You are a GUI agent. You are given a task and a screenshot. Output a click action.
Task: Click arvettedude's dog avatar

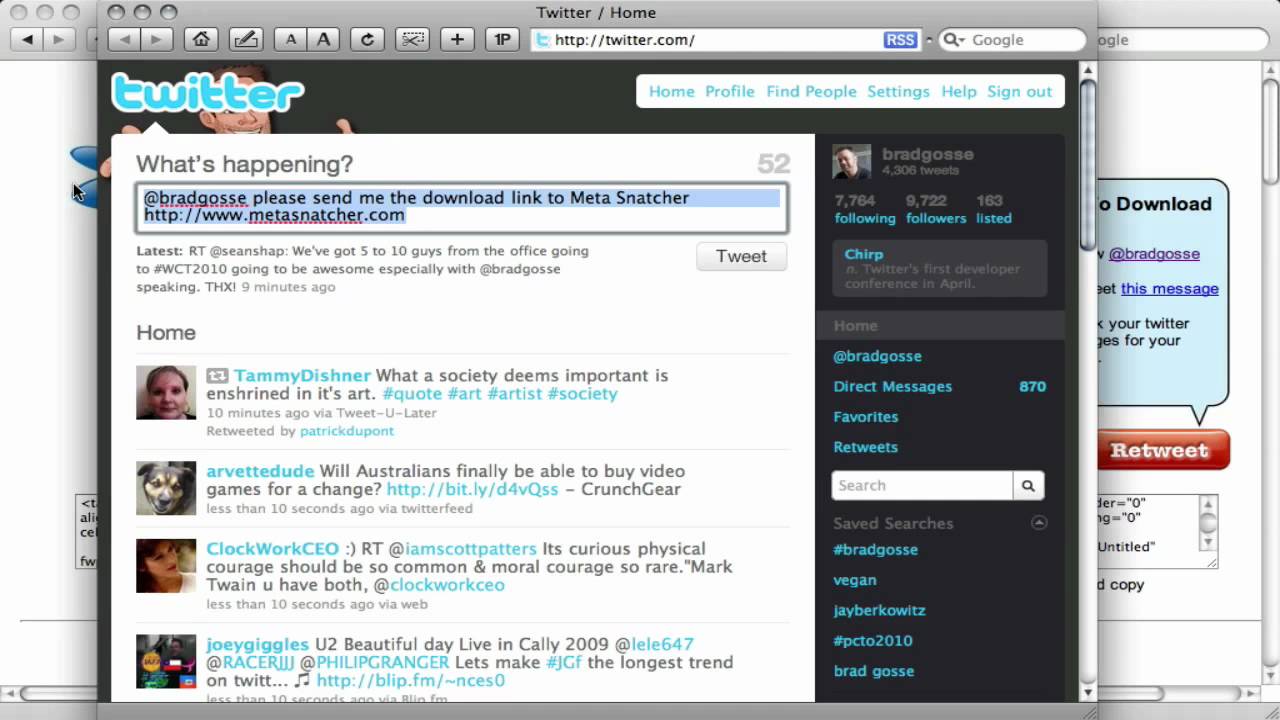(x=166, y=488)
